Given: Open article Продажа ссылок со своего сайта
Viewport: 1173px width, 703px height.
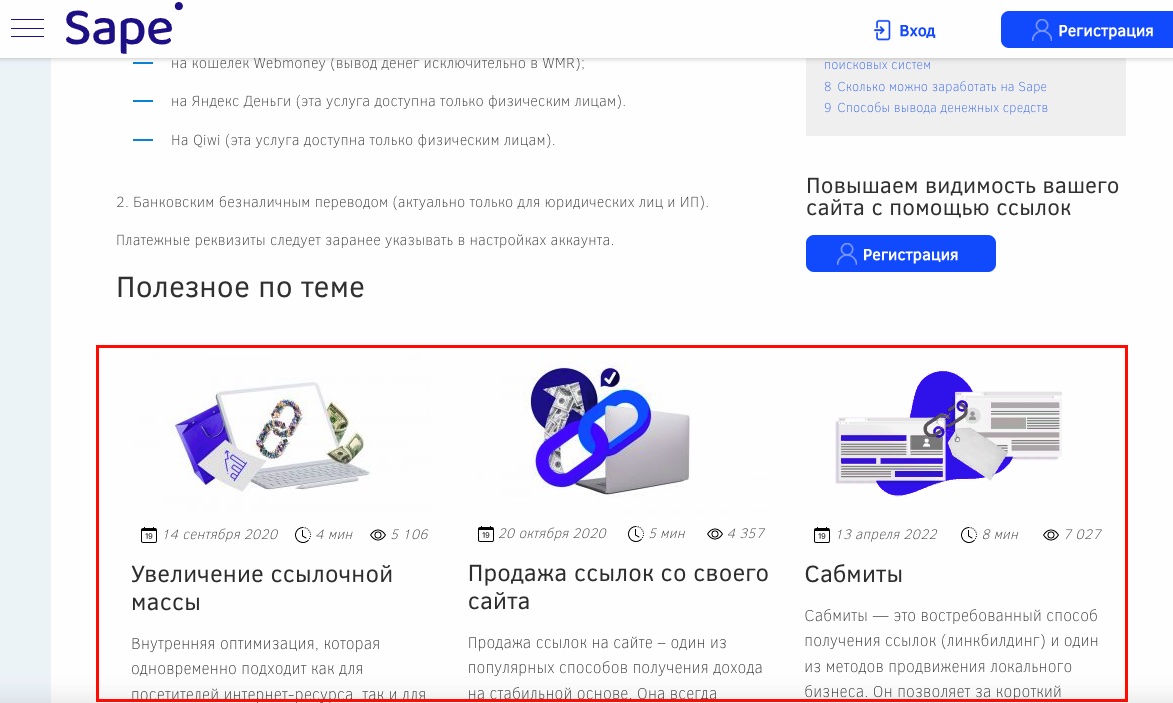Looking at the screenshot, I should 618,587.
